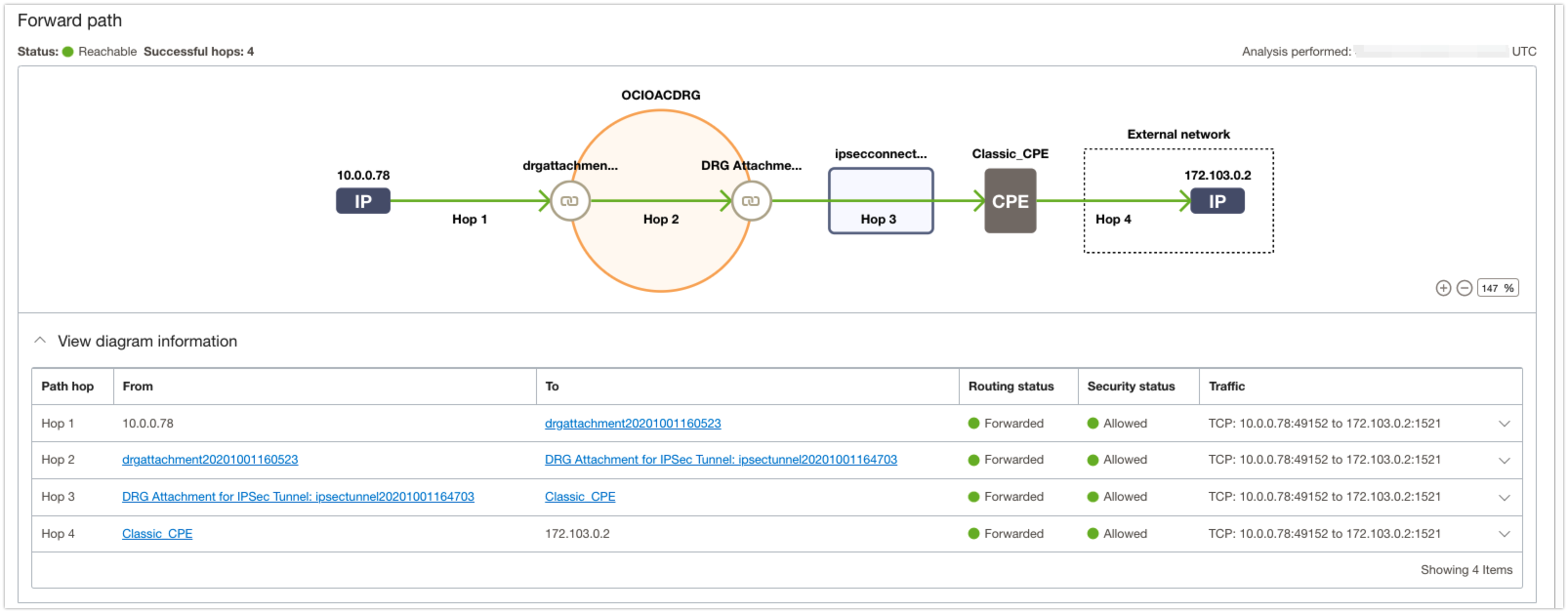This screenshot has height=613, width=1568.
Task: Expand the Hop 3 row details
Action: [1505, 497]
